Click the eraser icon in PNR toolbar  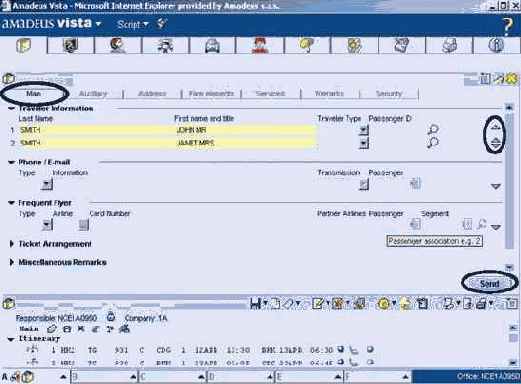(x=289, y=304)
